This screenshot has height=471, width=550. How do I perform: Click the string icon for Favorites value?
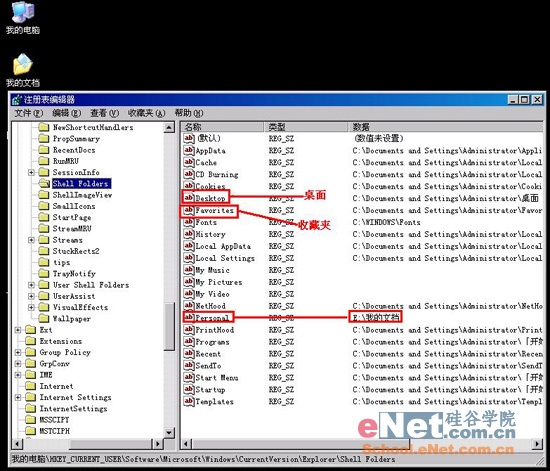click(x=189, y=210)
